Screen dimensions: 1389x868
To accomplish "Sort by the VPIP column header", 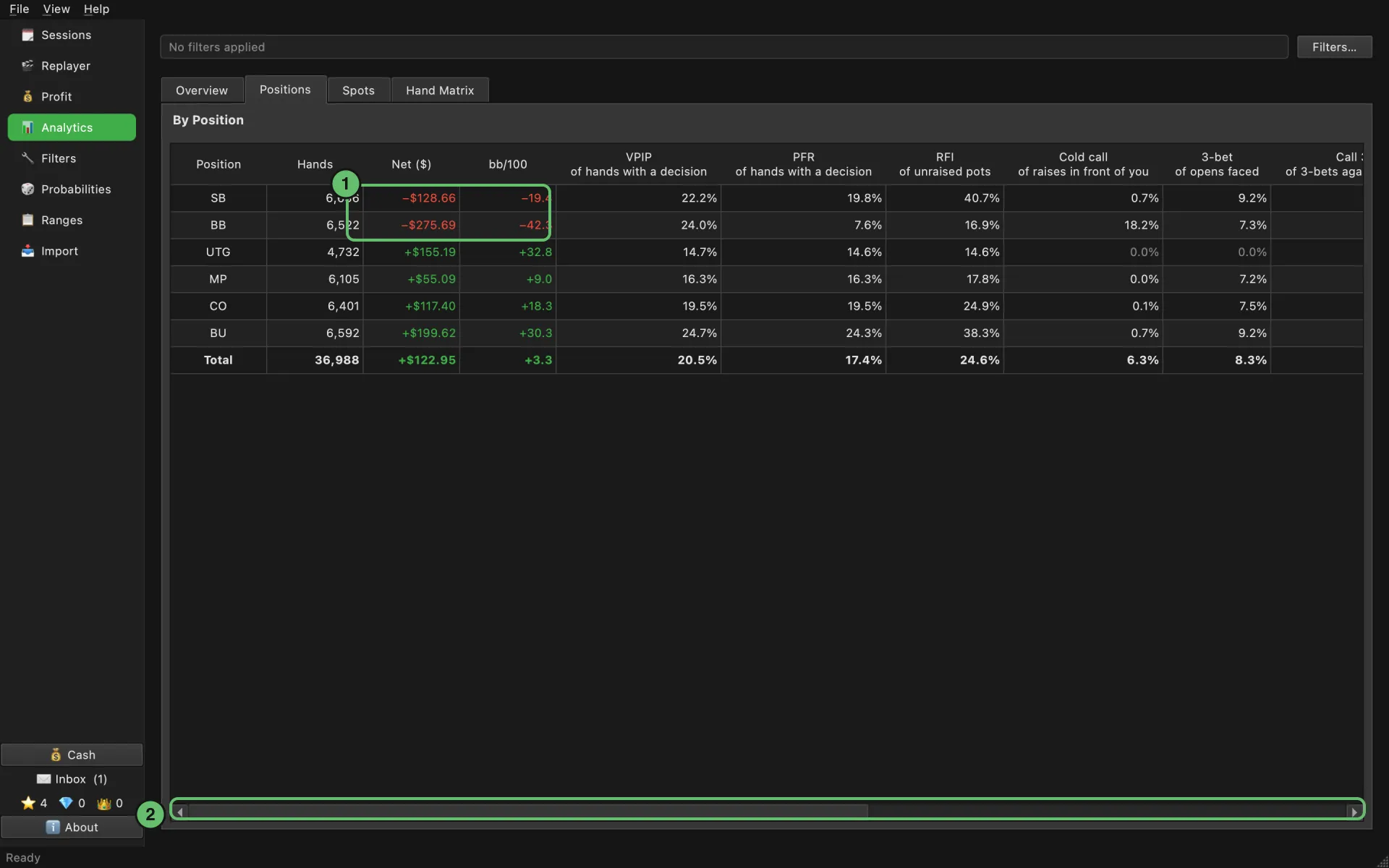I will [638, 164].
